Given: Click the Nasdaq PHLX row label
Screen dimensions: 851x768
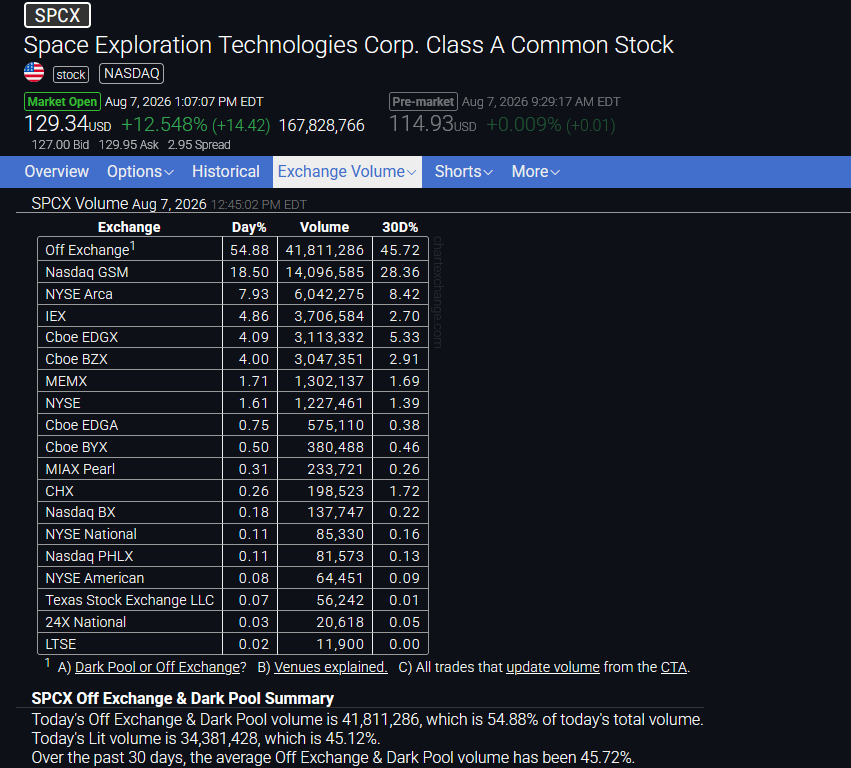Looking at the screenshot, I should [x=89, y=556].
